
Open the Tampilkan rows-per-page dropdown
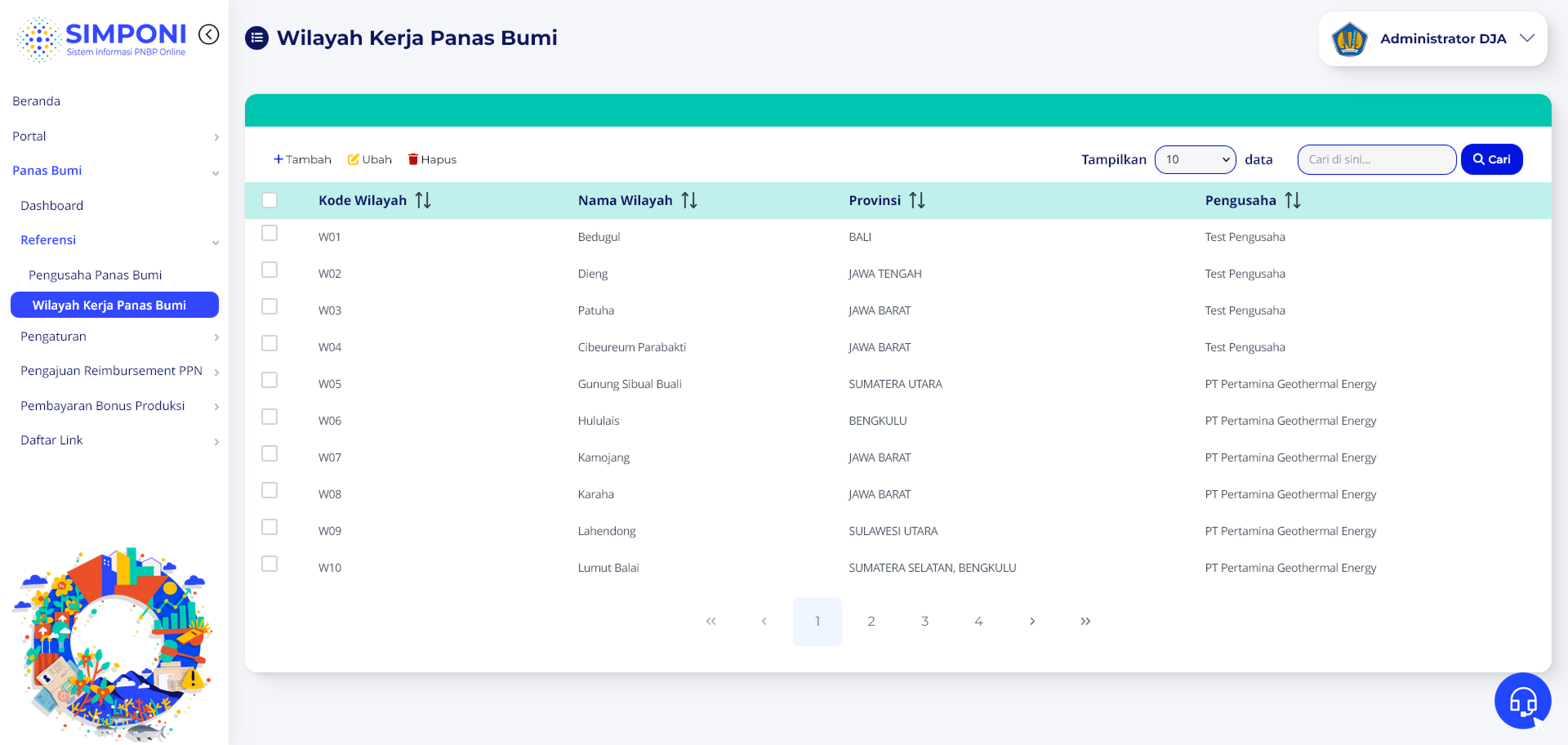tap(1196, 159)
